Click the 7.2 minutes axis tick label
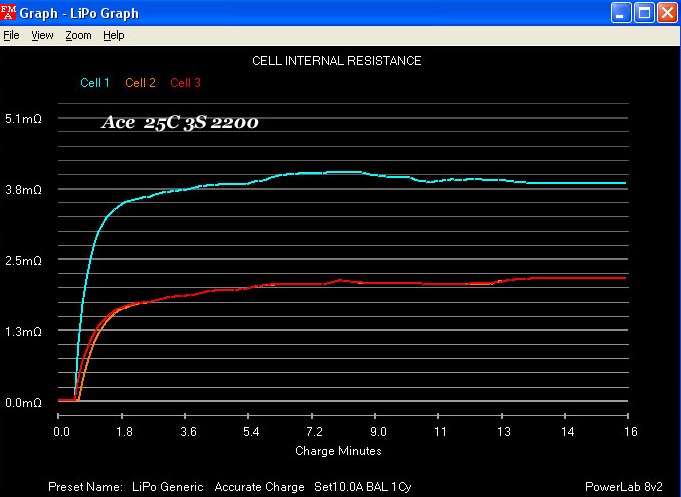The height and width of the screenshot is (497, 681). [314, 431]
